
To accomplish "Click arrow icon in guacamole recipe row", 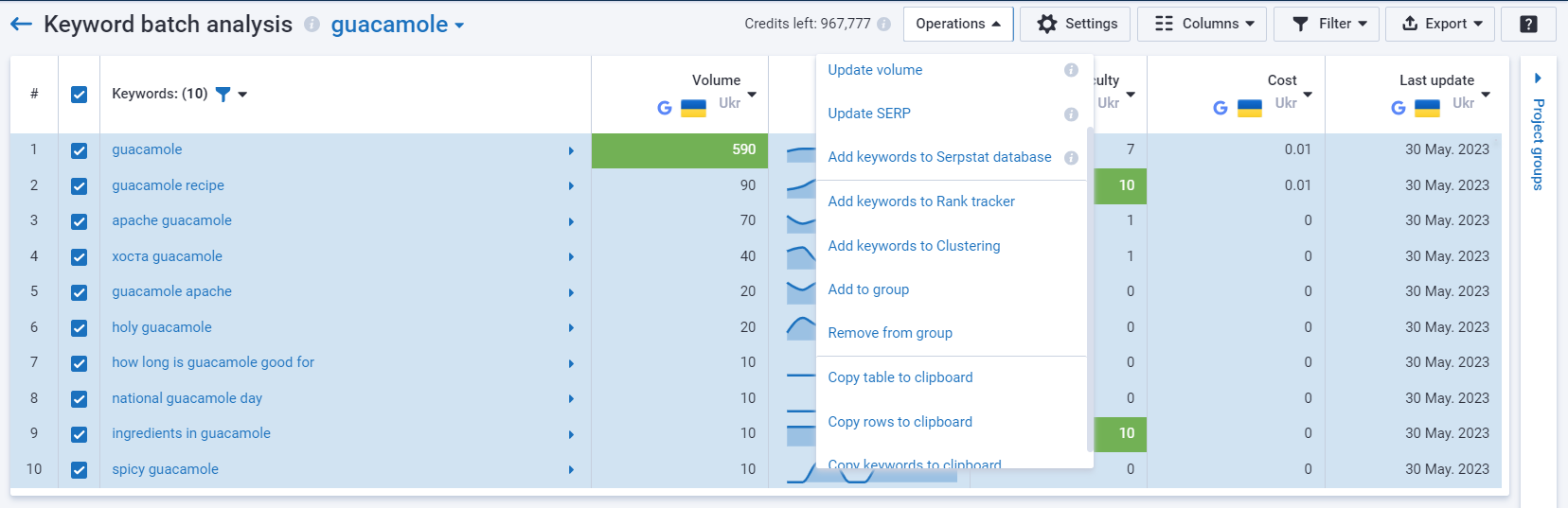I will [571, 186].
